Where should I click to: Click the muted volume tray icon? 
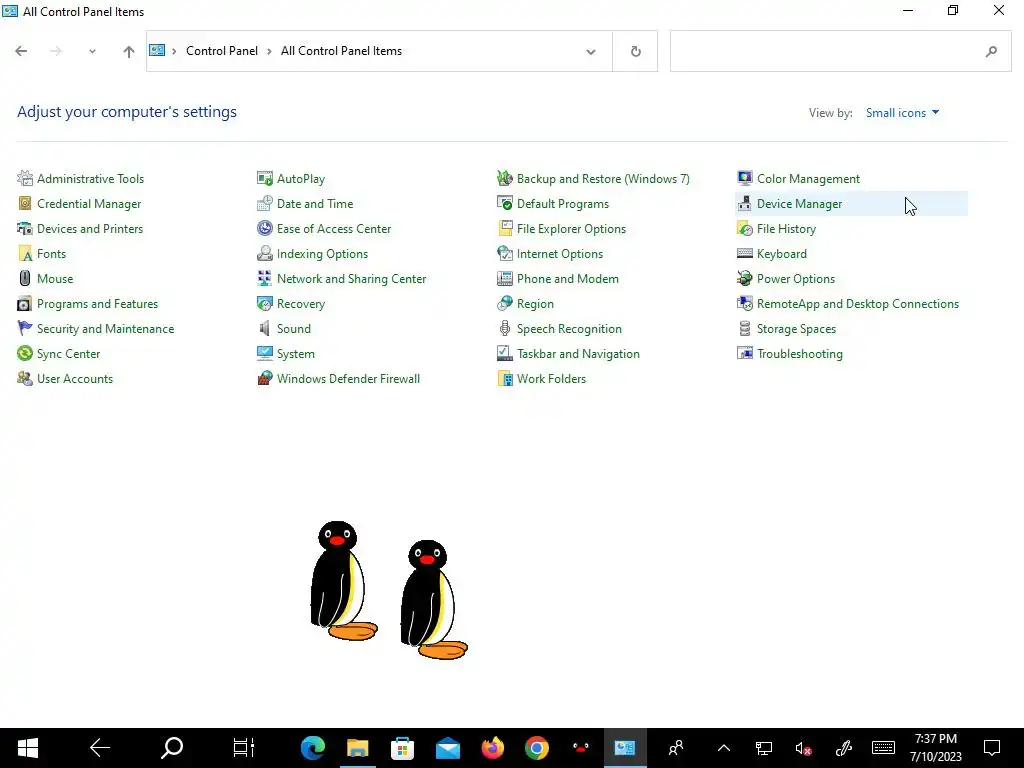pos(803,748)
